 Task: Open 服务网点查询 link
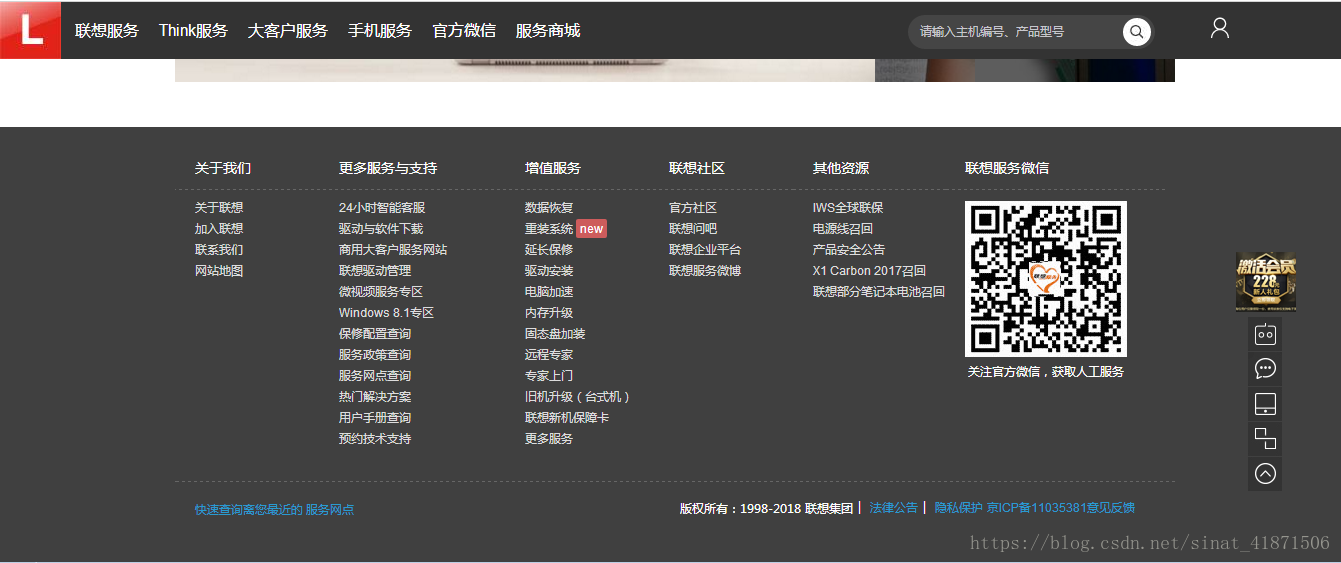click(x=375, y=376)
